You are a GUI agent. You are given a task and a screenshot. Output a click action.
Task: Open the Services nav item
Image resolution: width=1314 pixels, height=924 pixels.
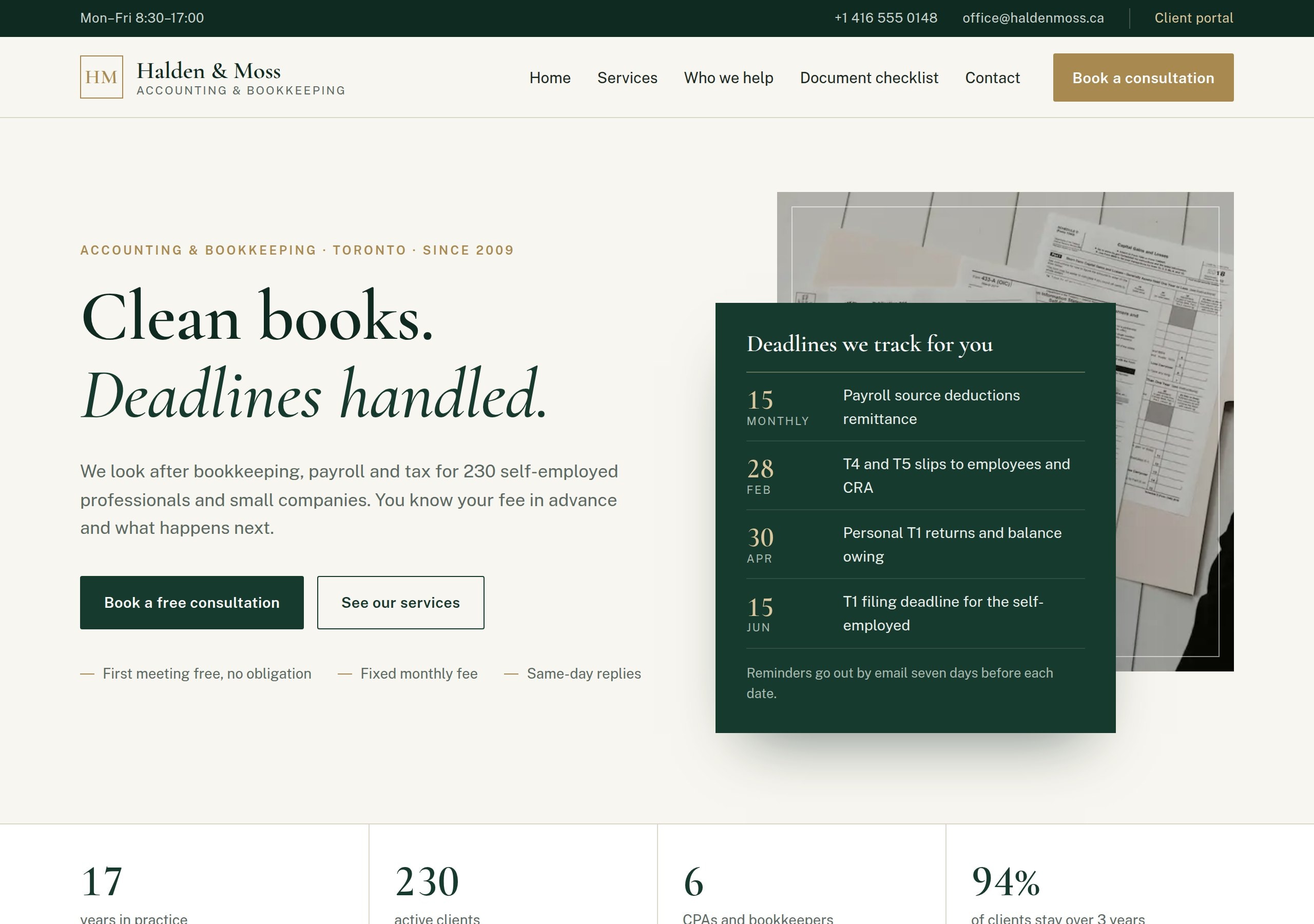click(x=627, y=78)
